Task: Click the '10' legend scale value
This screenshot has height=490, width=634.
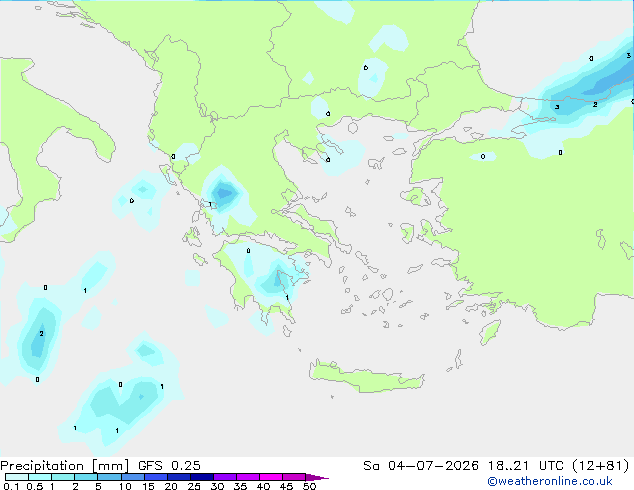Action: click(x=125, y=486)
